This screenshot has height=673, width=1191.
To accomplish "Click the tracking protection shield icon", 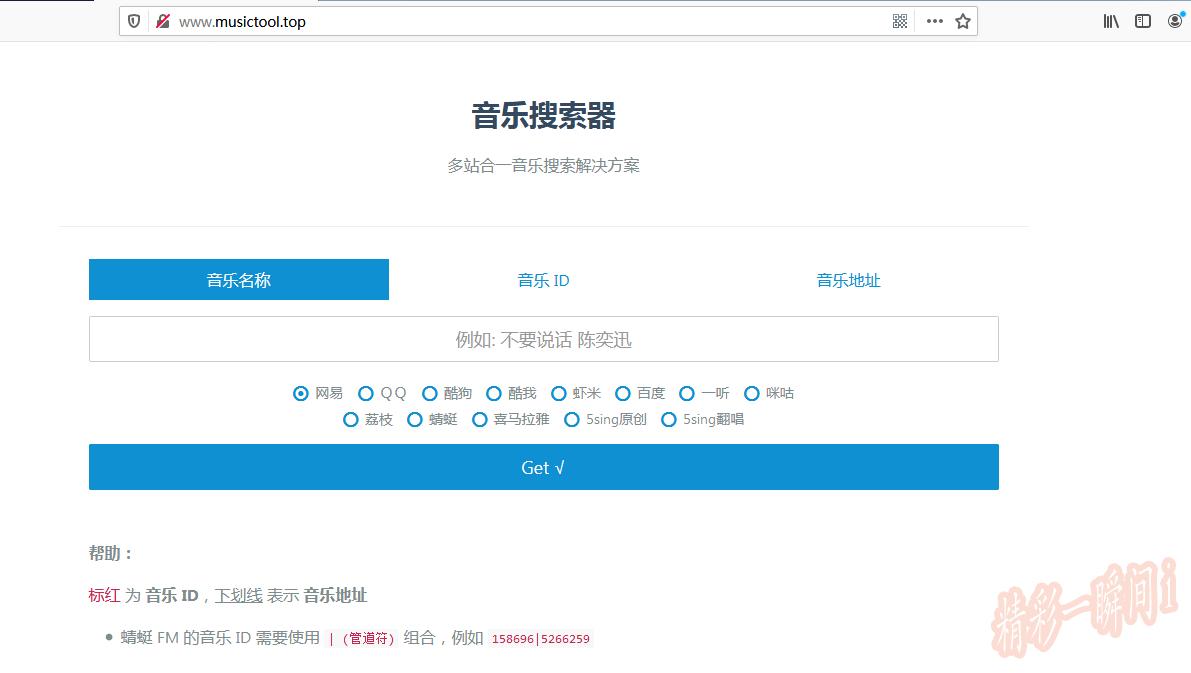I will coord(134,21).
